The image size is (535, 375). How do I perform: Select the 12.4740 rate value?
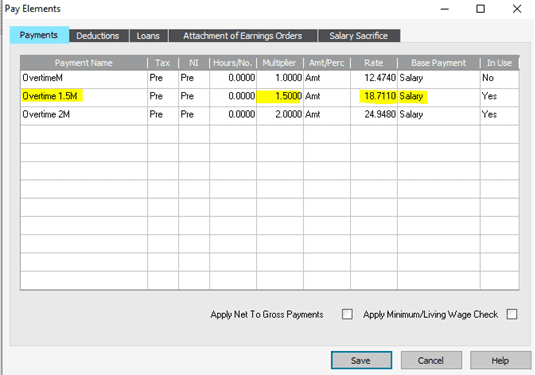click(374, 78)
